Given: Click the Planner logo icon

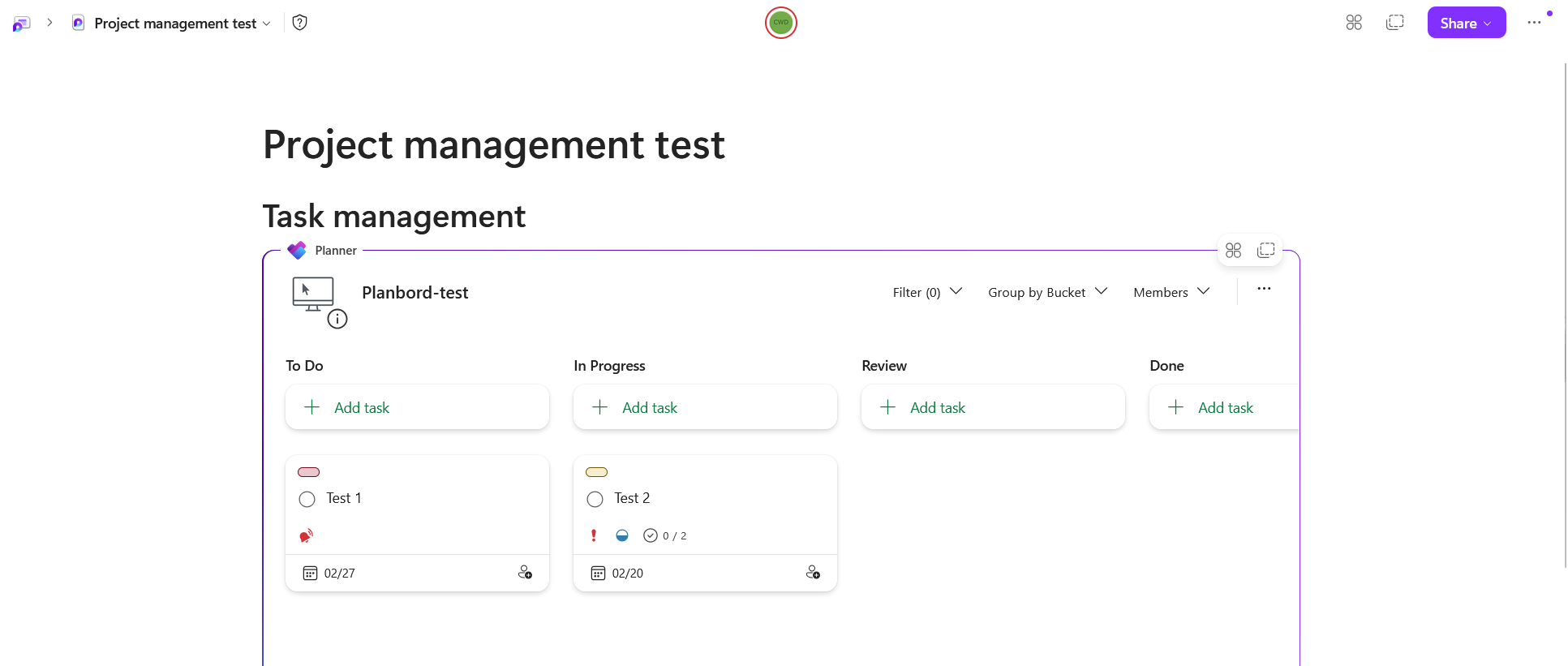Looking at the screenshot, I should pyautogui.click(x=297, y=251).
